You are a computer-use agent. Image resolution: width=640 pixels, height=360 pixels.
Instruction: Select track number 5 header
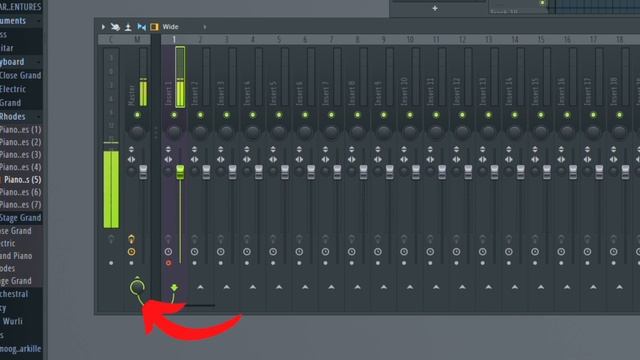click(x=279, y=40)
